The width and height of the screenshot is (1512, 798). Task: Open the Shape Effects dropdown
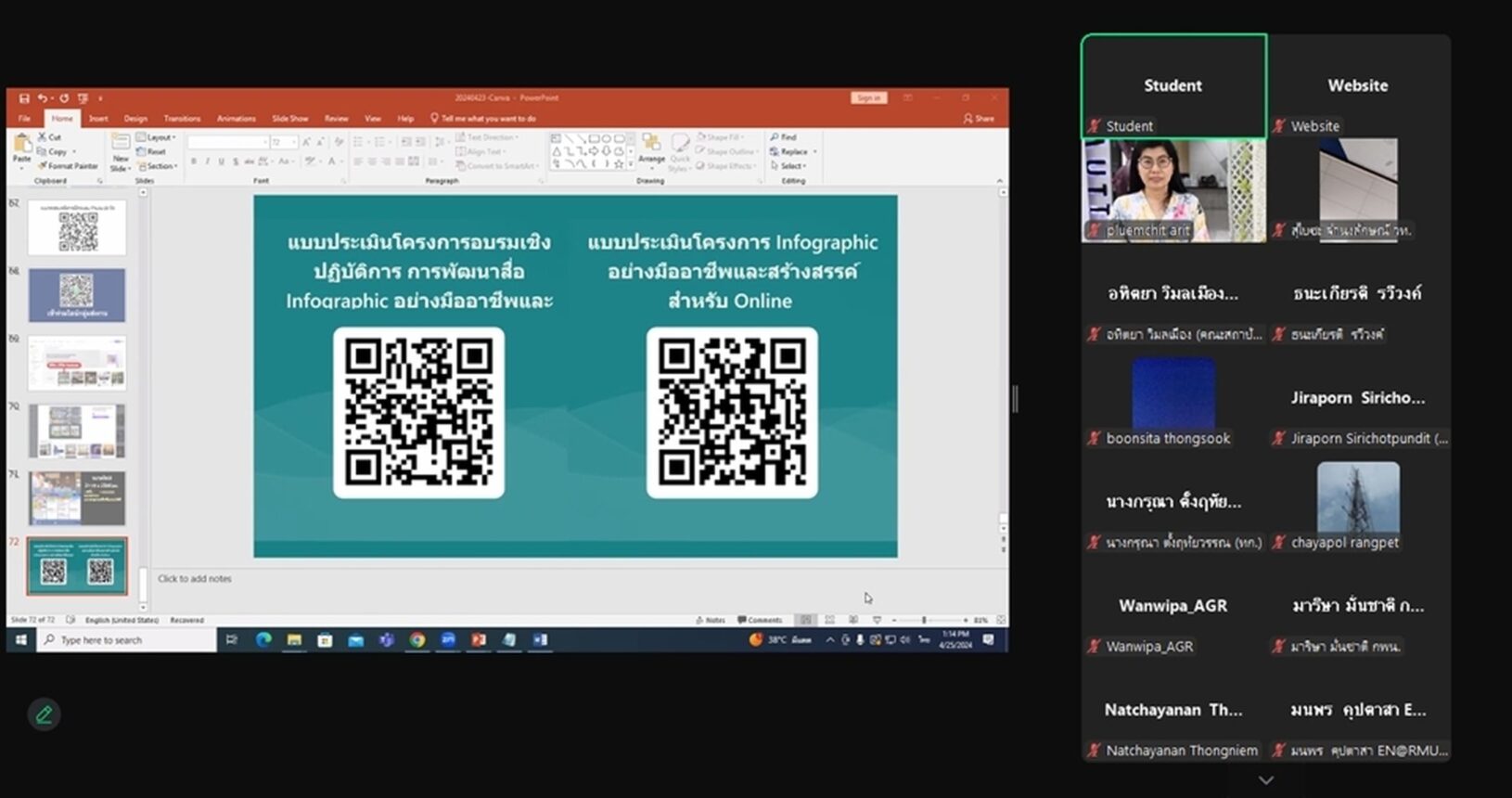pos(728,166)
